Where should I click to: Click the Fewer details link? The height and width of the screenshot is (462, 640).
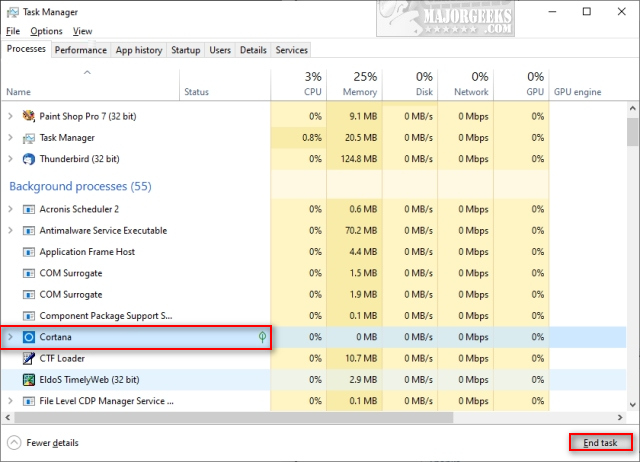click(52, 443)
